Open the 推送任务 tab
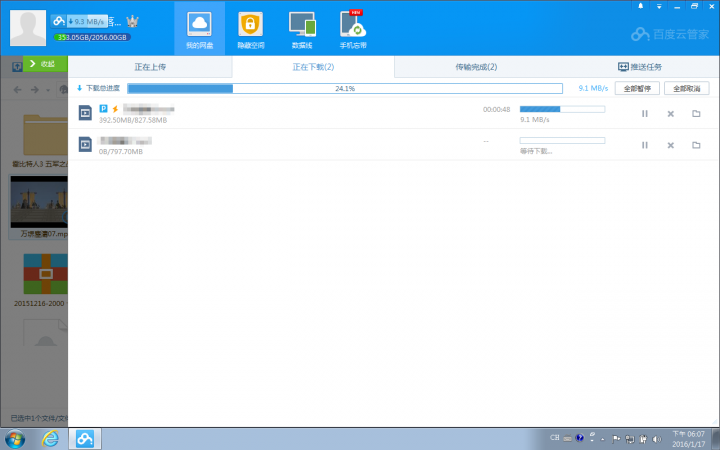Image resolution: width=720 pixels, height=450 pixels. (x=640, y=67)
